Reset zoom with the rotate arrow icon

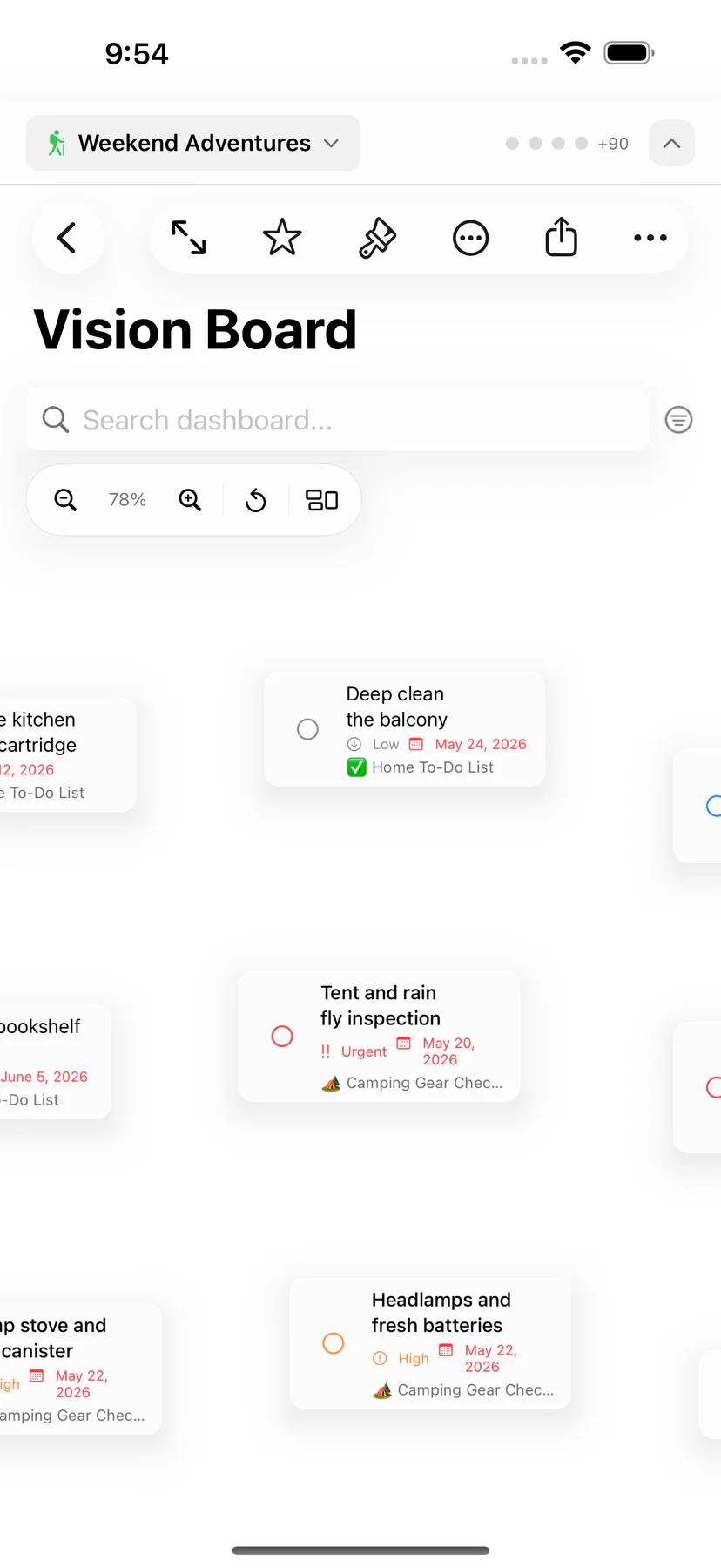point(256,500)
